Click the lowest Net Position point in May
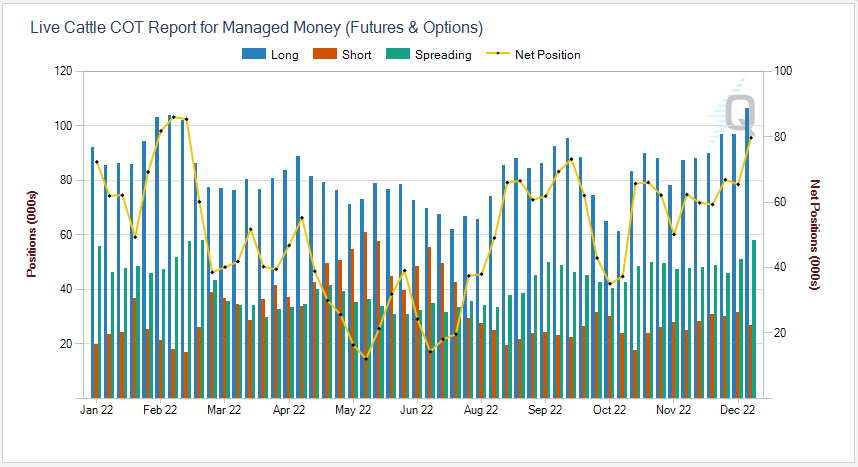Screen dimensions: 858x467 click(366, 359)
